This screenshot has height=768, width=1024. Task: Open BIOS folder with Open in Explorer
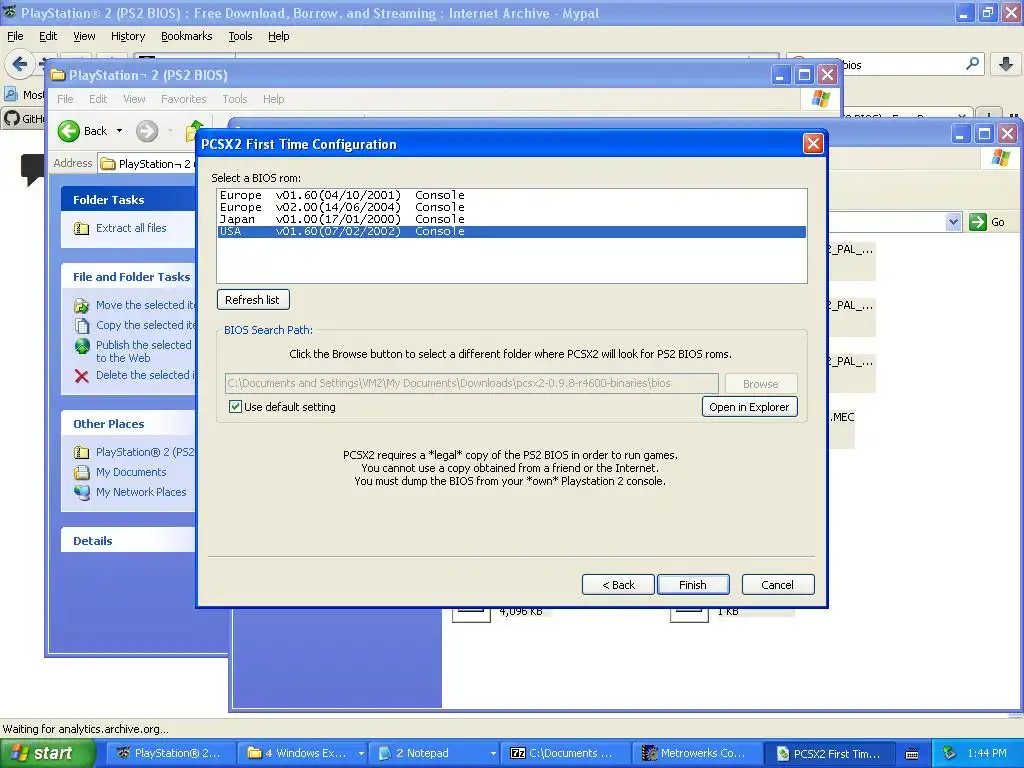749,407
